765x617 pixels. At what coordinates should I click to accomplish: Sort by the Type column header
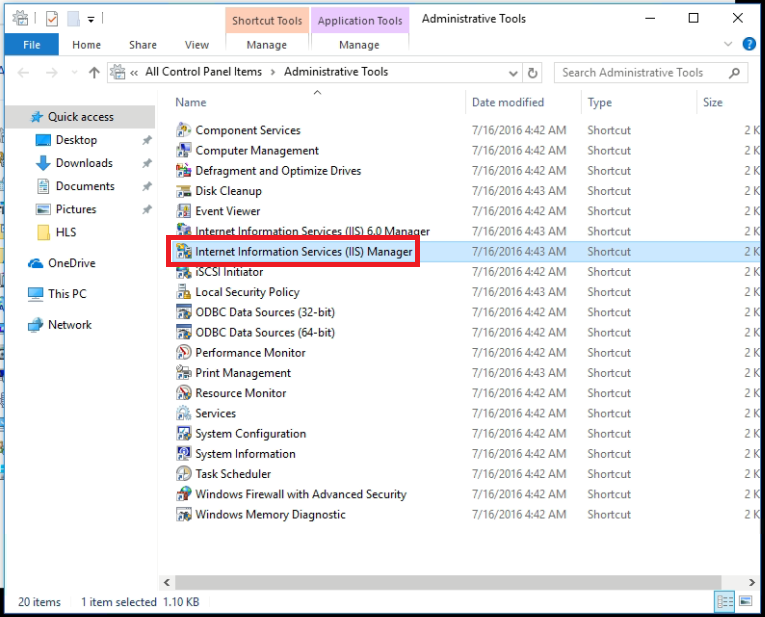coord(600,102)
